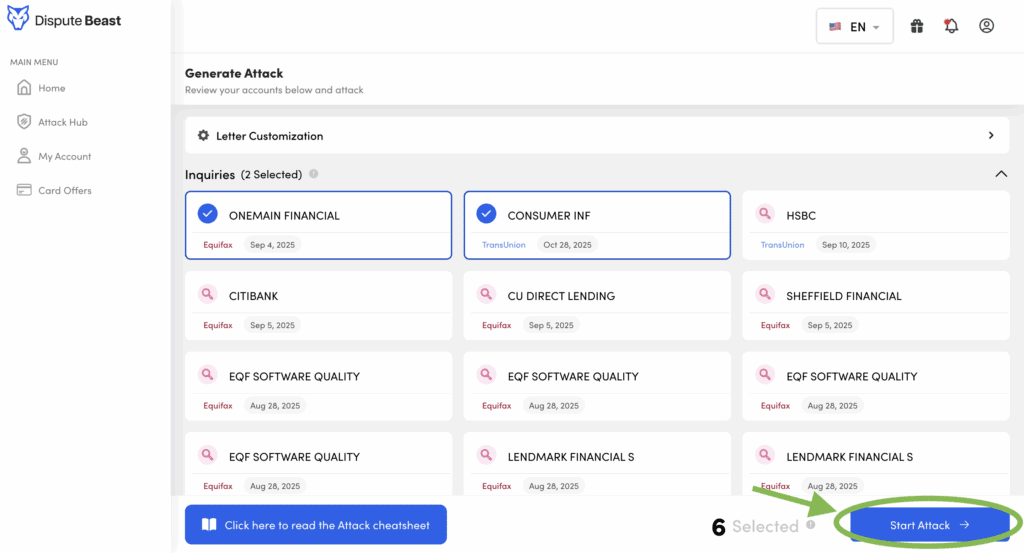Open the user profile icon
Viewport: 1024px width, 553px height.
click(x=986, y=27)
